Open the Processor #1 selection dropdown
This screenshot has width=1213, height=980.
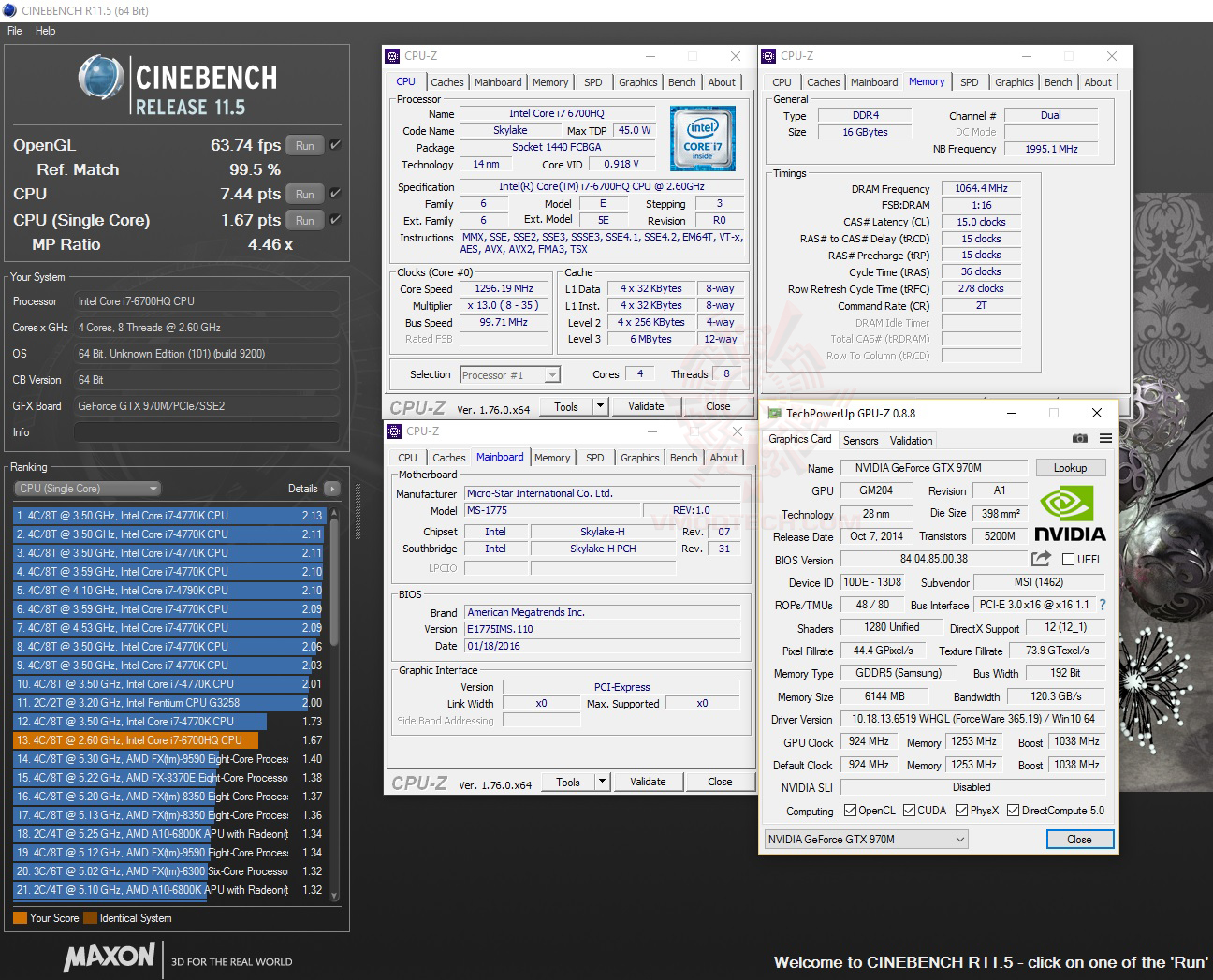509,375
